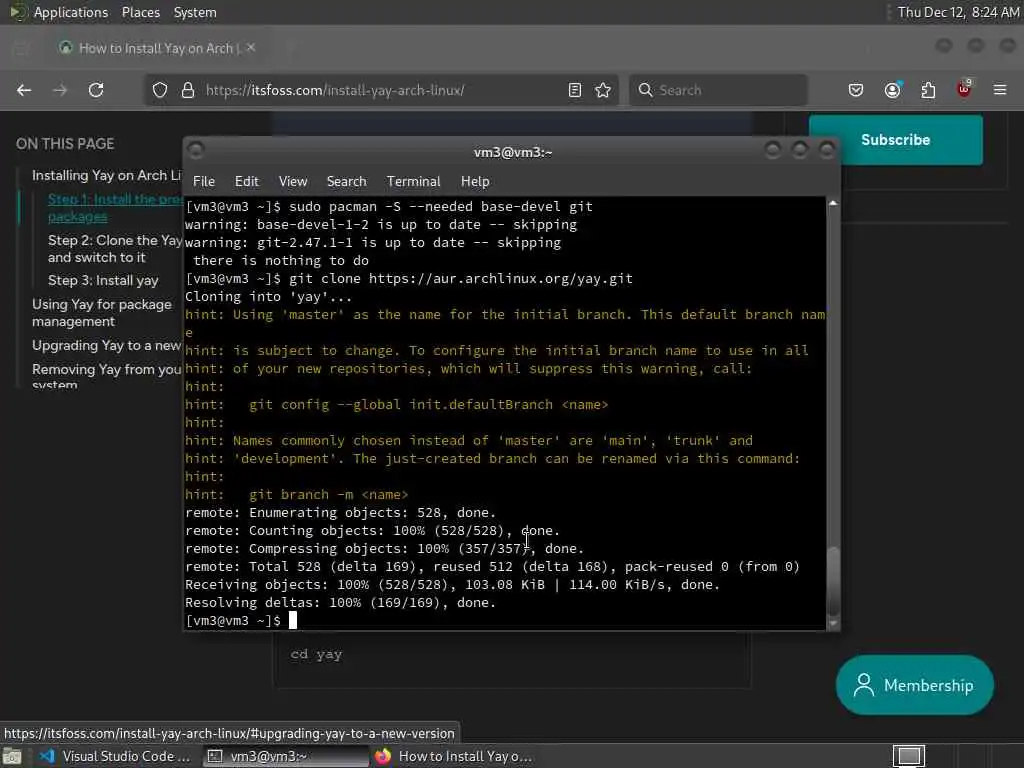Switch to Firefox How to Install Yay taskbar entry
Image resolution: width=1024 pixels, height=768 pixels.
(x=455, y=756)
